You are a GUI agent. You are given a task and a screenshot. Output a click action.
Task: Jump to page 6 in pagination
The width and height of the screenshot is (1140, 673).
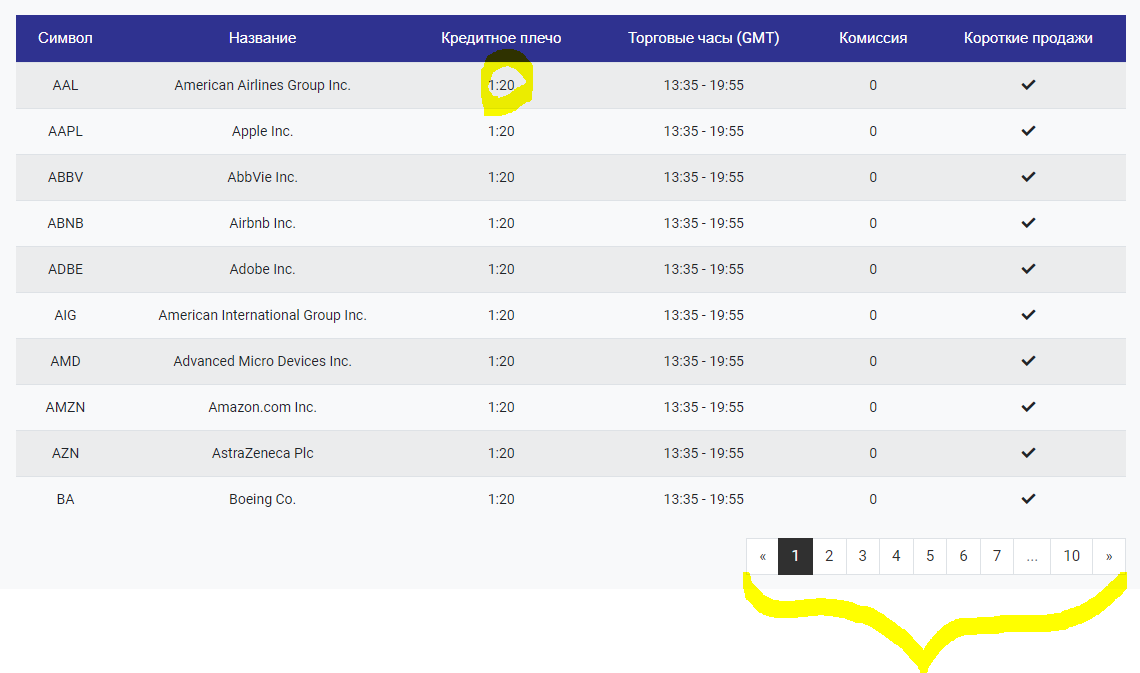tap(963, 556)
